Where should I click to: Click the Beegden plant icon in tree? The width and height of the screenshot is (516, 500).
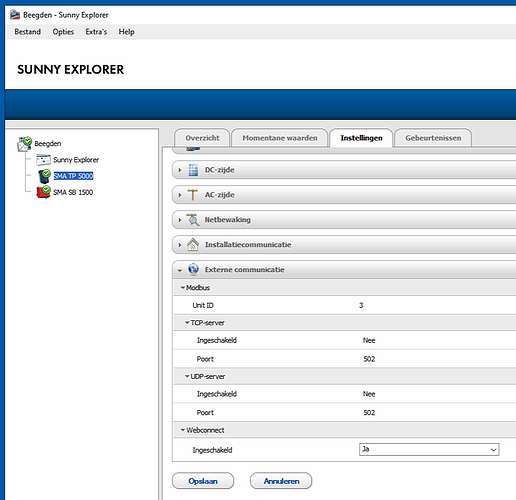coord(24,144)
